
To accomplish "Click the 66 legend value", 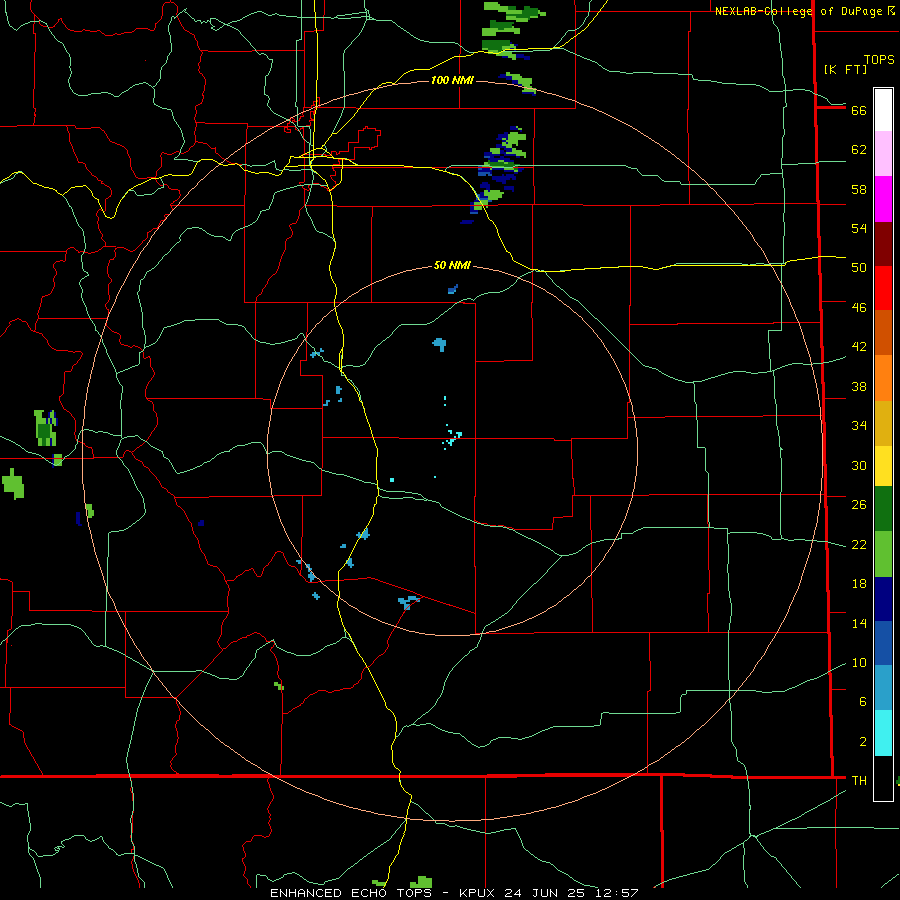I will click(x=859, y=110).
